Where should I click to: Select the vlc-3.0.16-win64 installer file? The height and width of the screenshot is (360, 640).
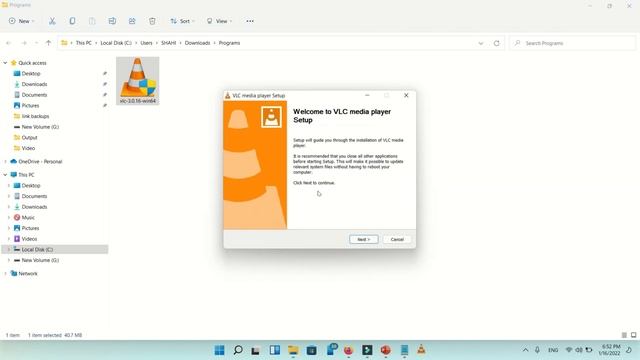(138, 81)
